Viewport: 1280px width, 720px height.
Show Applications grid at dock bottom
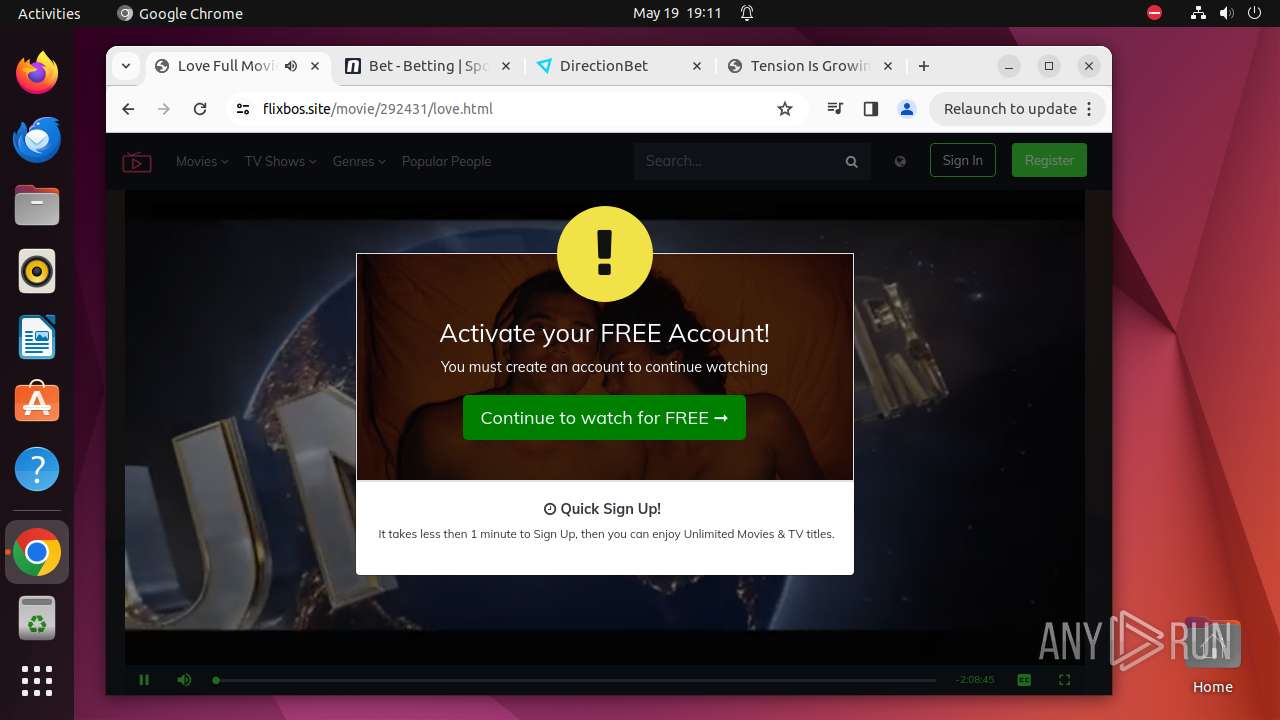(x=37, y=681)
